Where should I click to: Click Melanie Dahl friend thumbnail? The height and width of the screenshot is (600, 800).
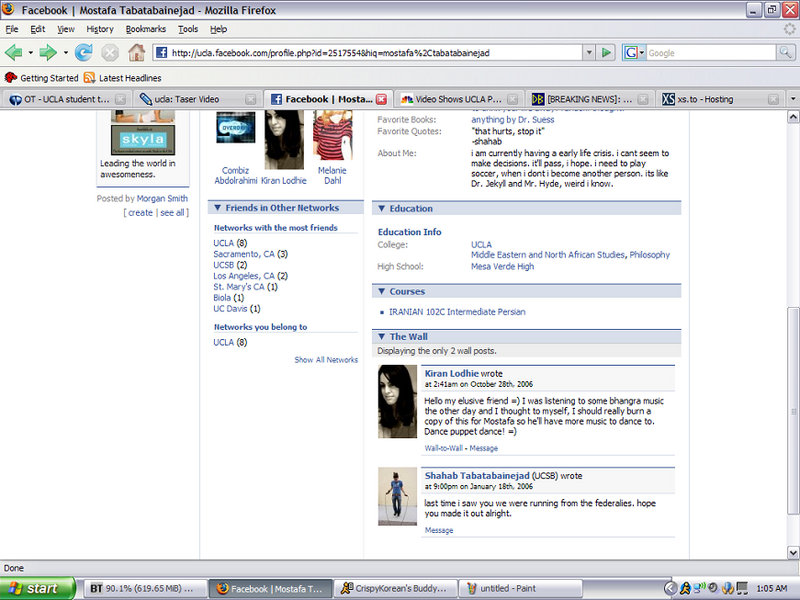click(x=333, y=135)
